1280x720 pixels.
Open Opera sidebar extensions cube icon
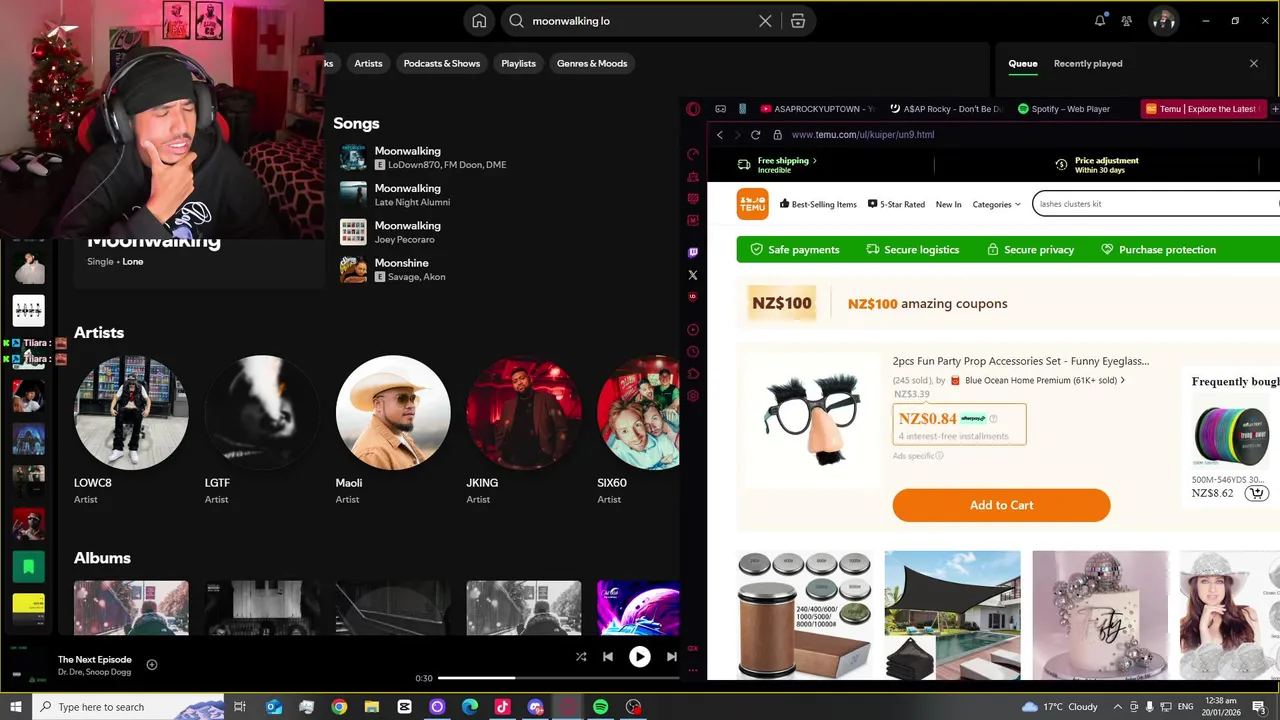pos(693,374)
